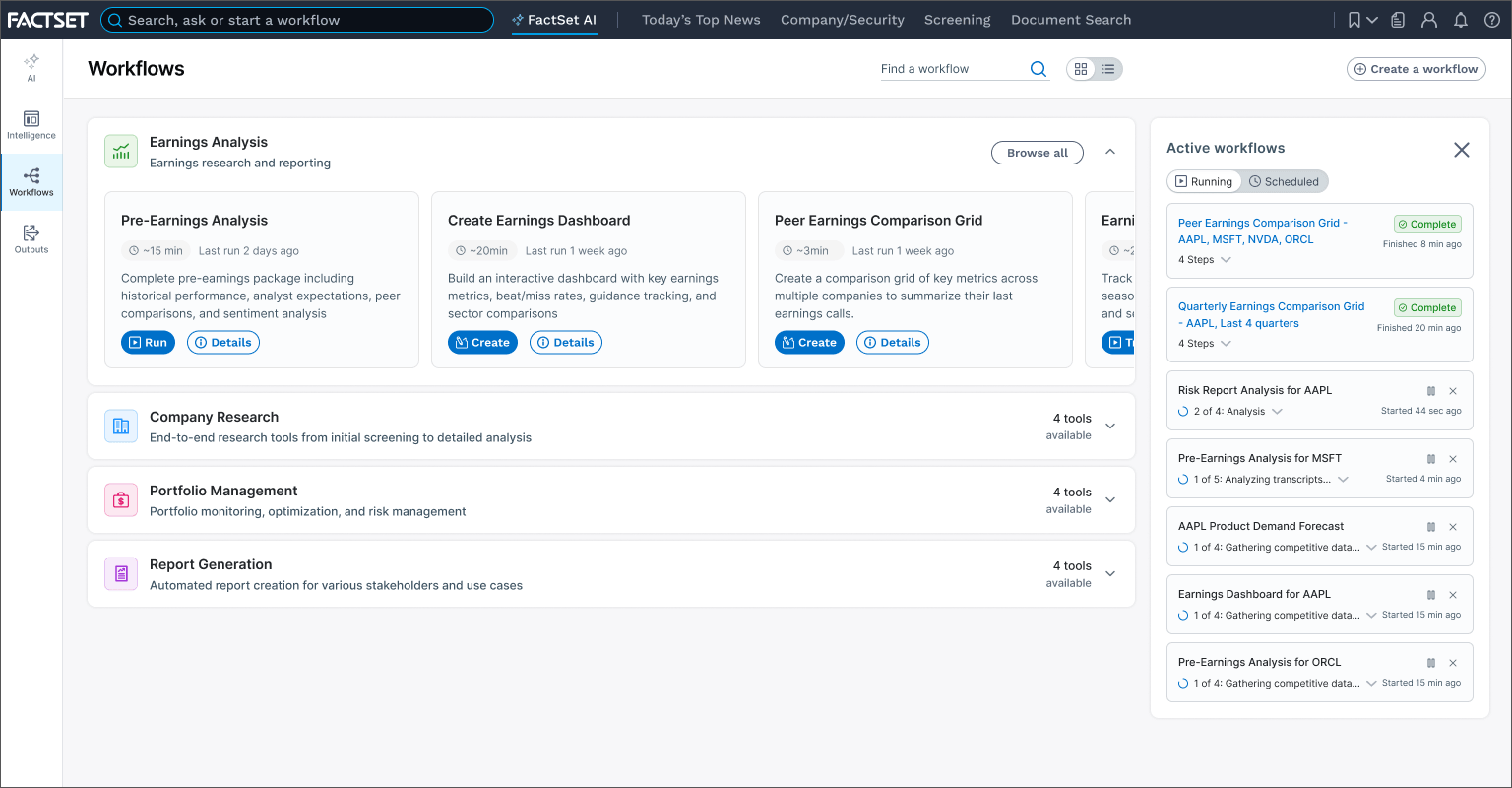The height and width of the screenshot is (788, 1512).
Task: Click Create on Create Earnings Dashboard card
Action: (x=482, y=343)
